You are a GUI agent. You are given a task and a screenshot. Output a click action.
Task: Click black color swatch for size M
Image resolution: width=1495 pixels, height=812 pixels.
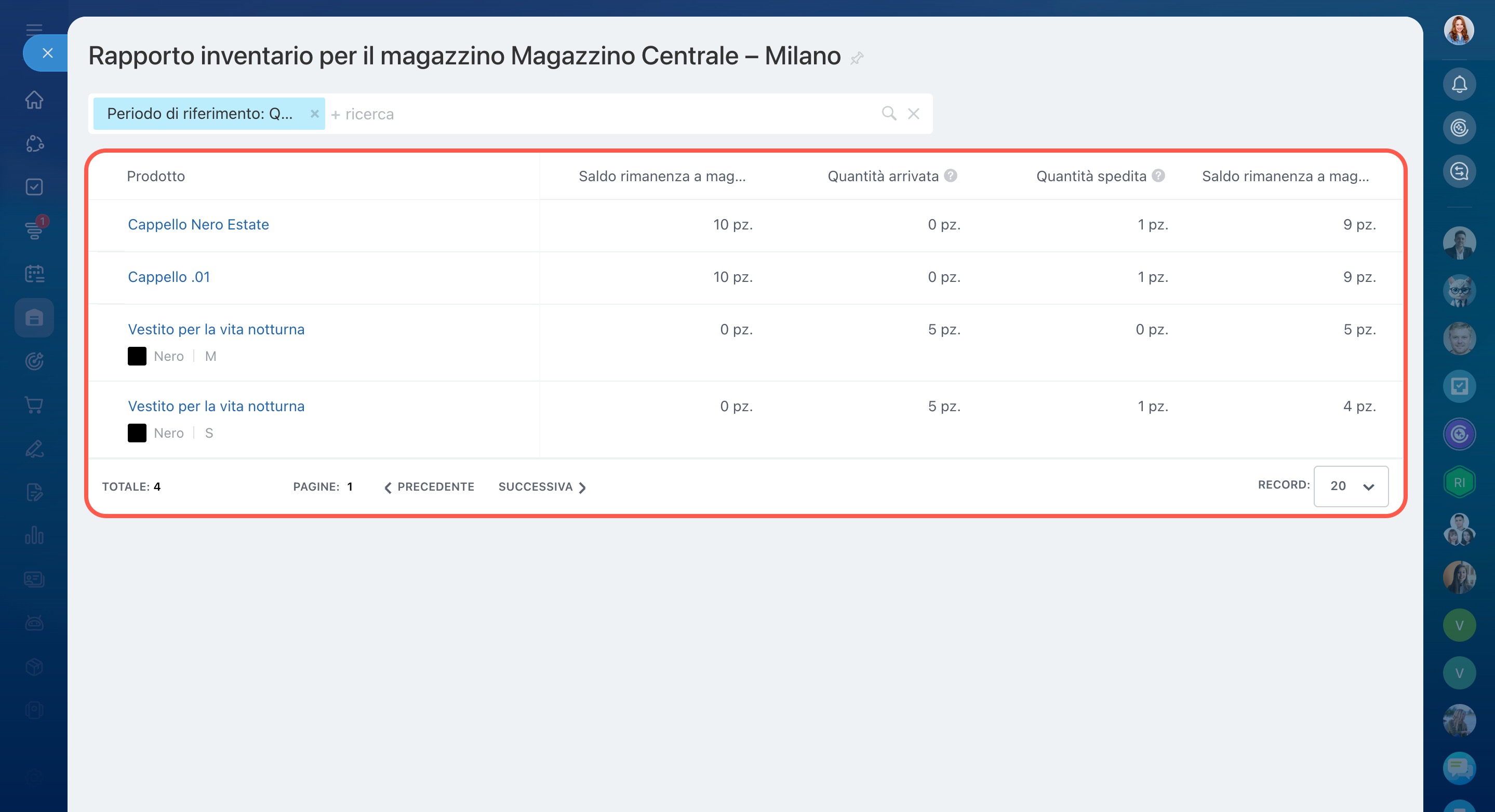click(137, 356)
